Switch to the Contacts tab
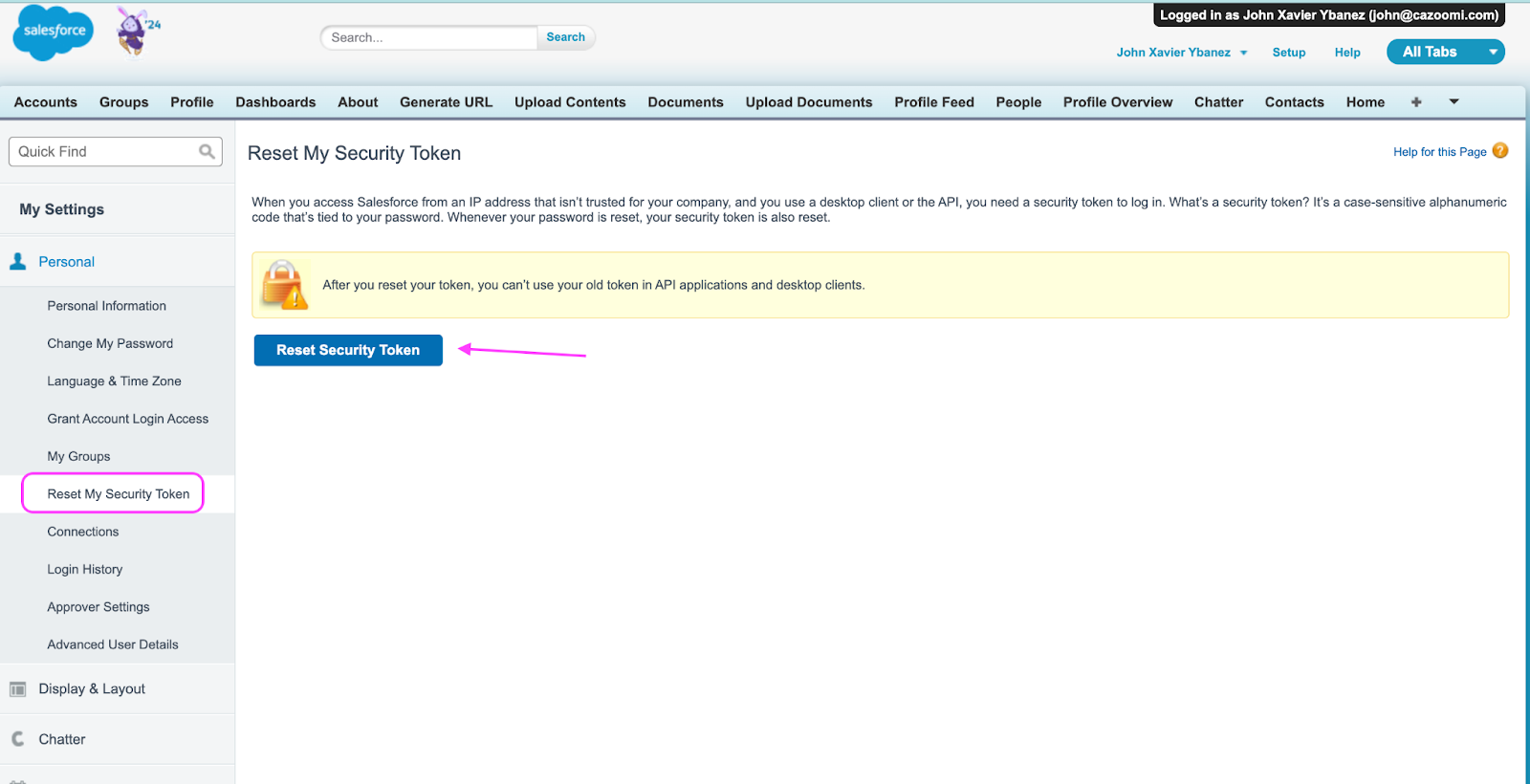1530x784 pixels. (1295, 102)
